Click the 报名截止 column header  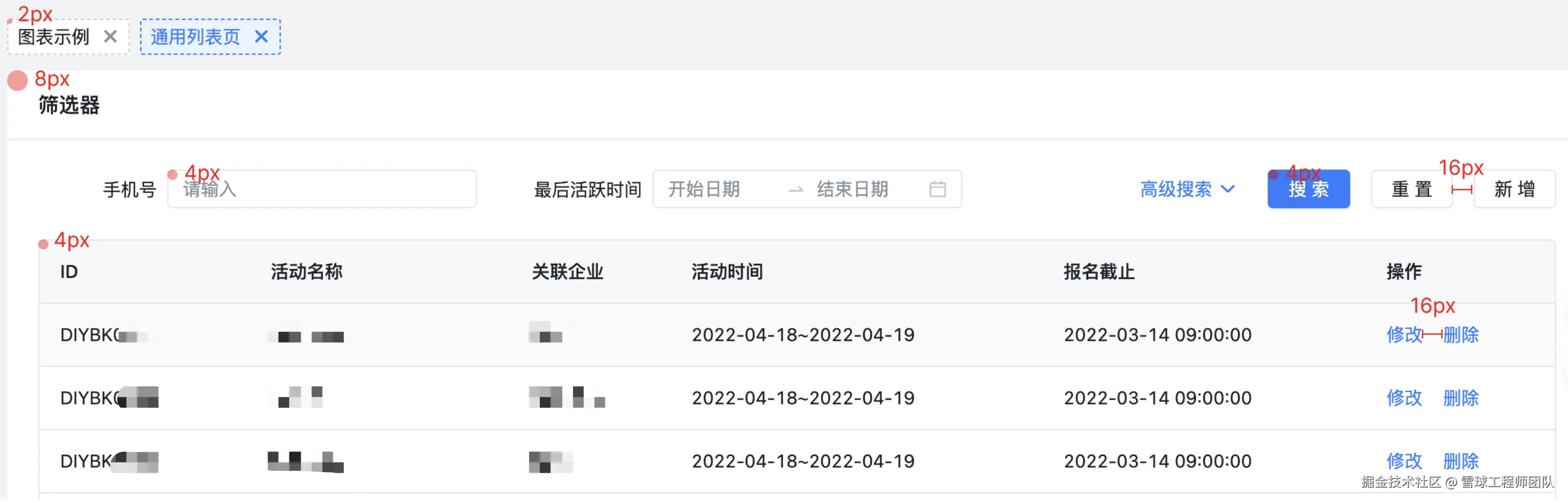(x=1099, y=271)
